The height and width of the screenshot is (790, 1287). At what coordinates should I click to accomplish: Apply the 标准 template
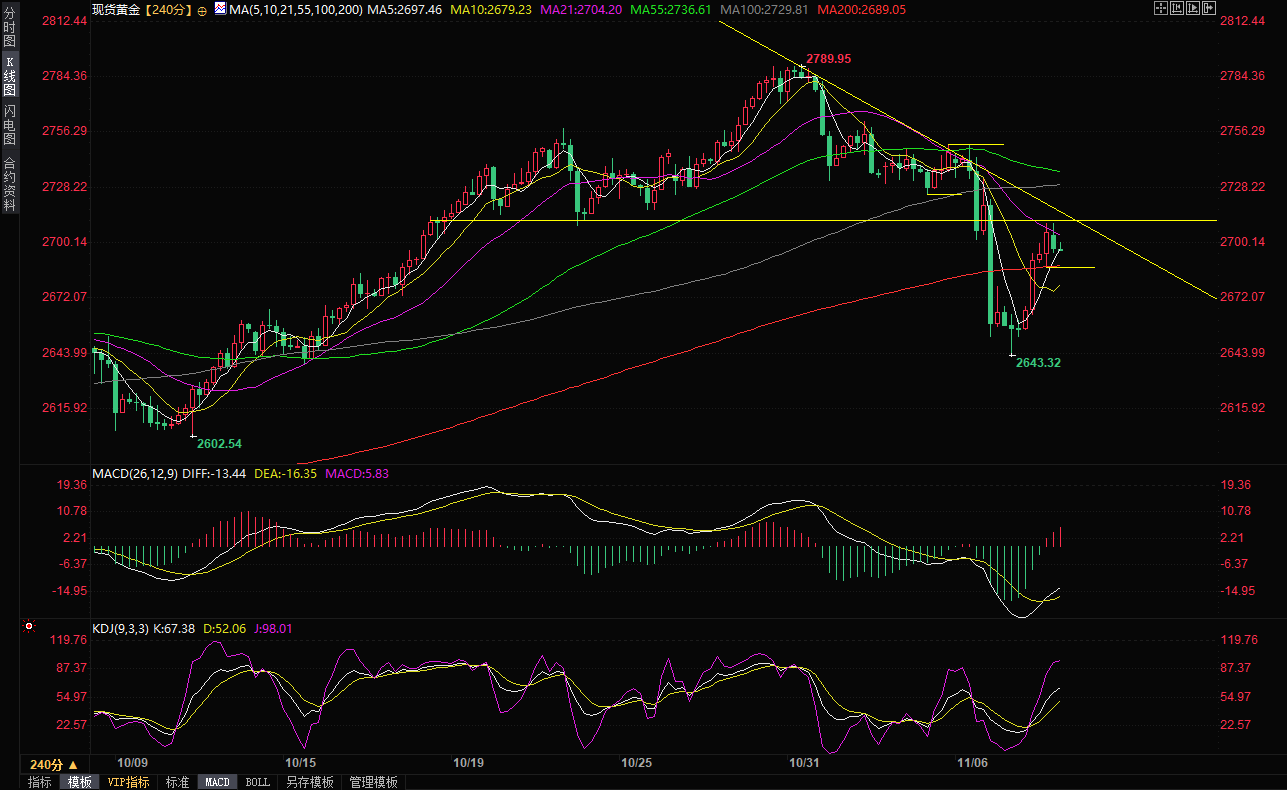point(177,782)
